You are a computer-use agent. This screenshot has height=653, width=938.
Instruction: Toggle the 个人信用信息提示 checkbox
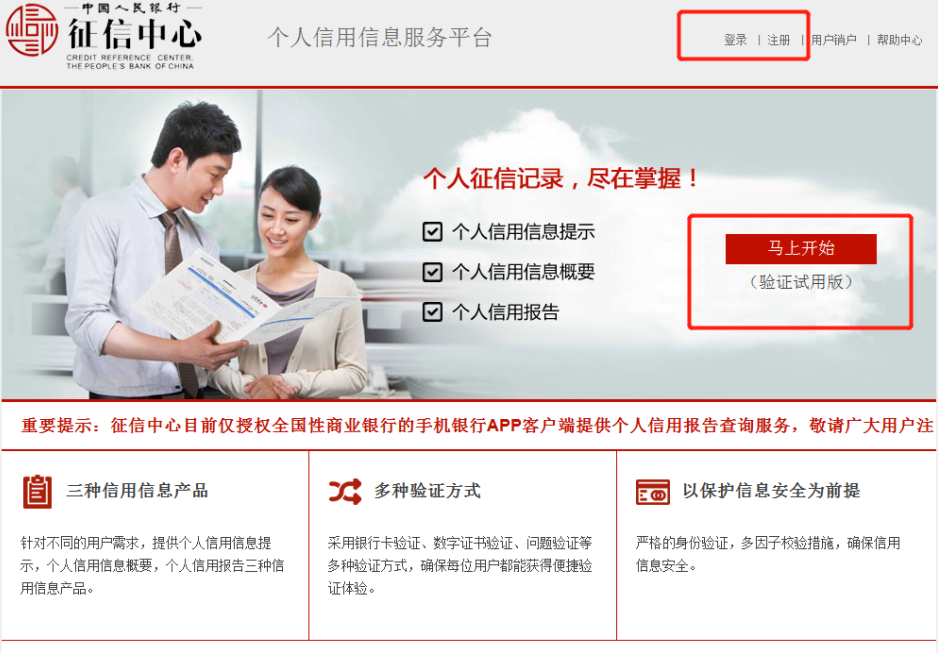tap(433, 231)
